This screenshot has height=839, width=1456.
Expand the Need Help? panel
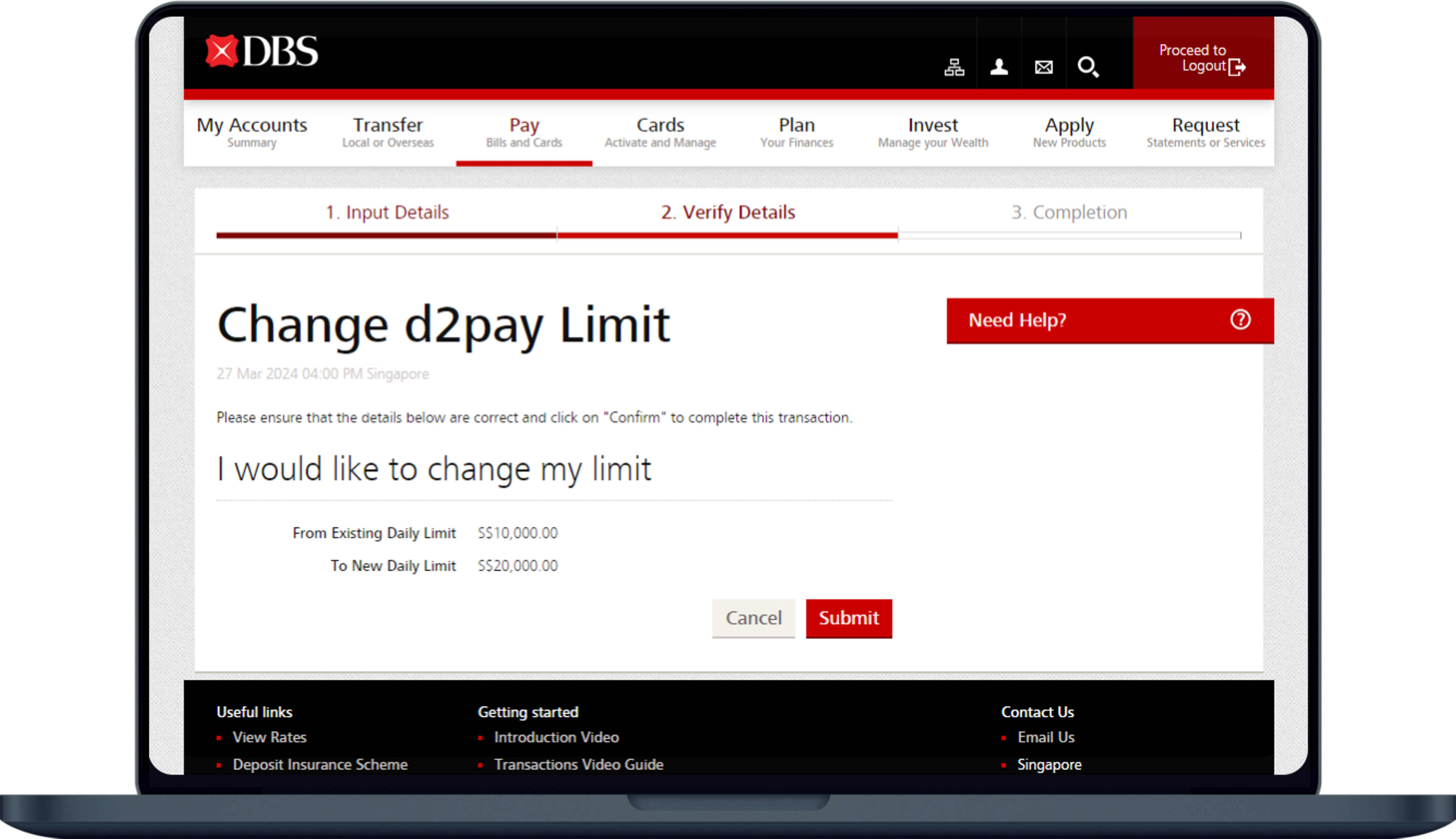pyautogui.click(x=1110, y=320)
